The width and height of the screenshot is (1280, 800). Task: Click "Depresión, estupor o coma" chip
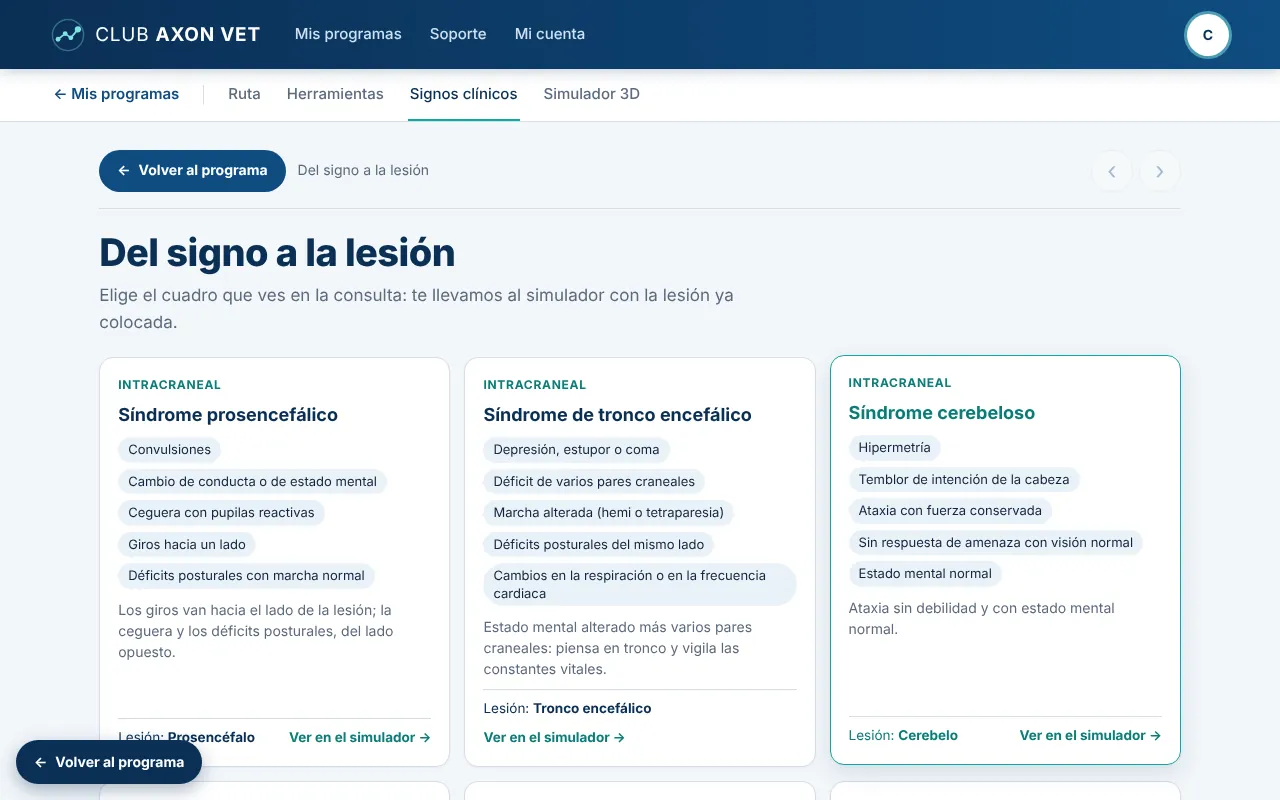pyautogui.click(x=577, y=450)
